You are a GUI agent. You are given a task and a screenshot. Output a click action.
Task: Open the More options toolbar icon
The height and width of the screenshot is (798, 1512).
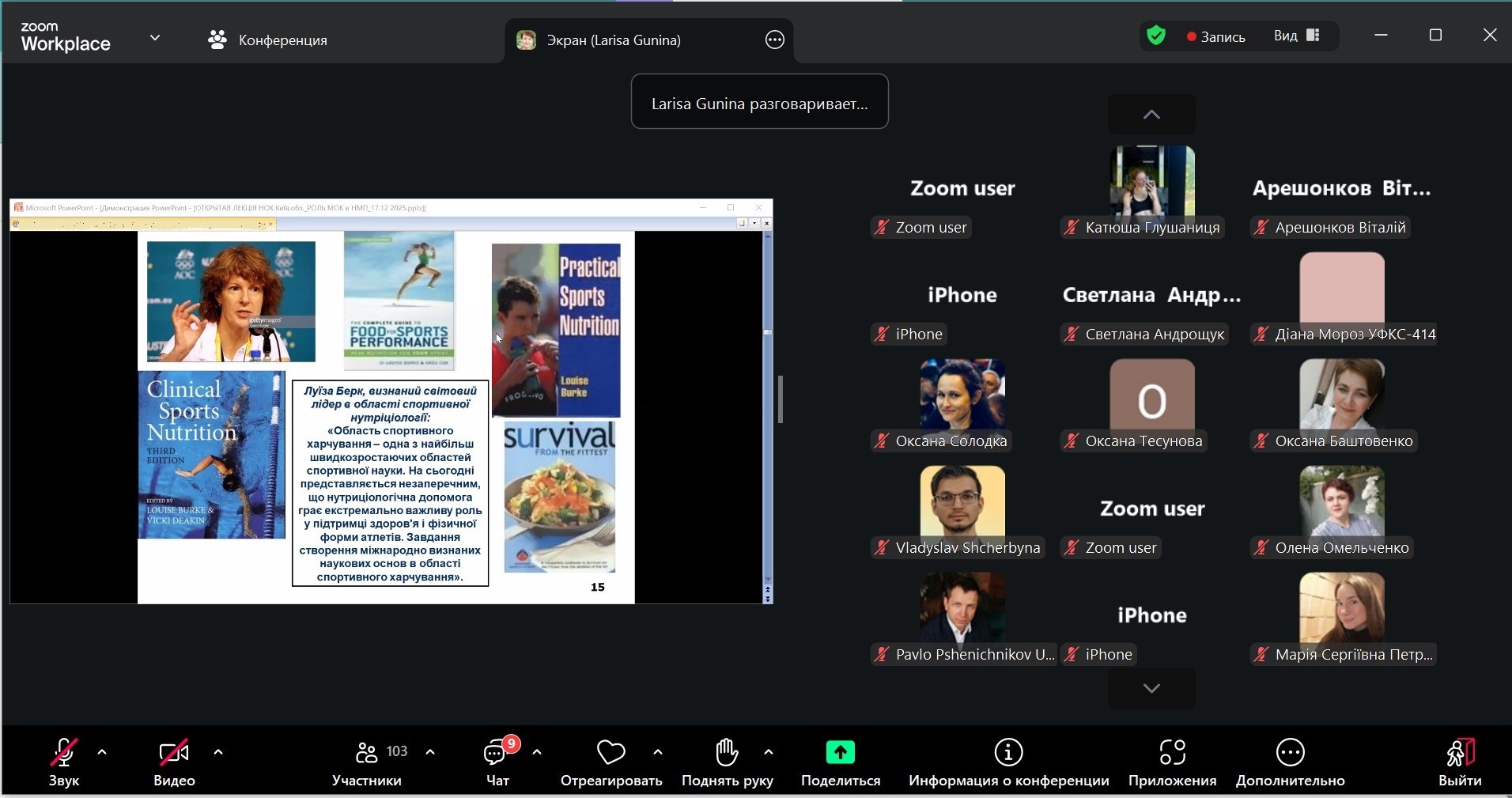coord(1290,753)
